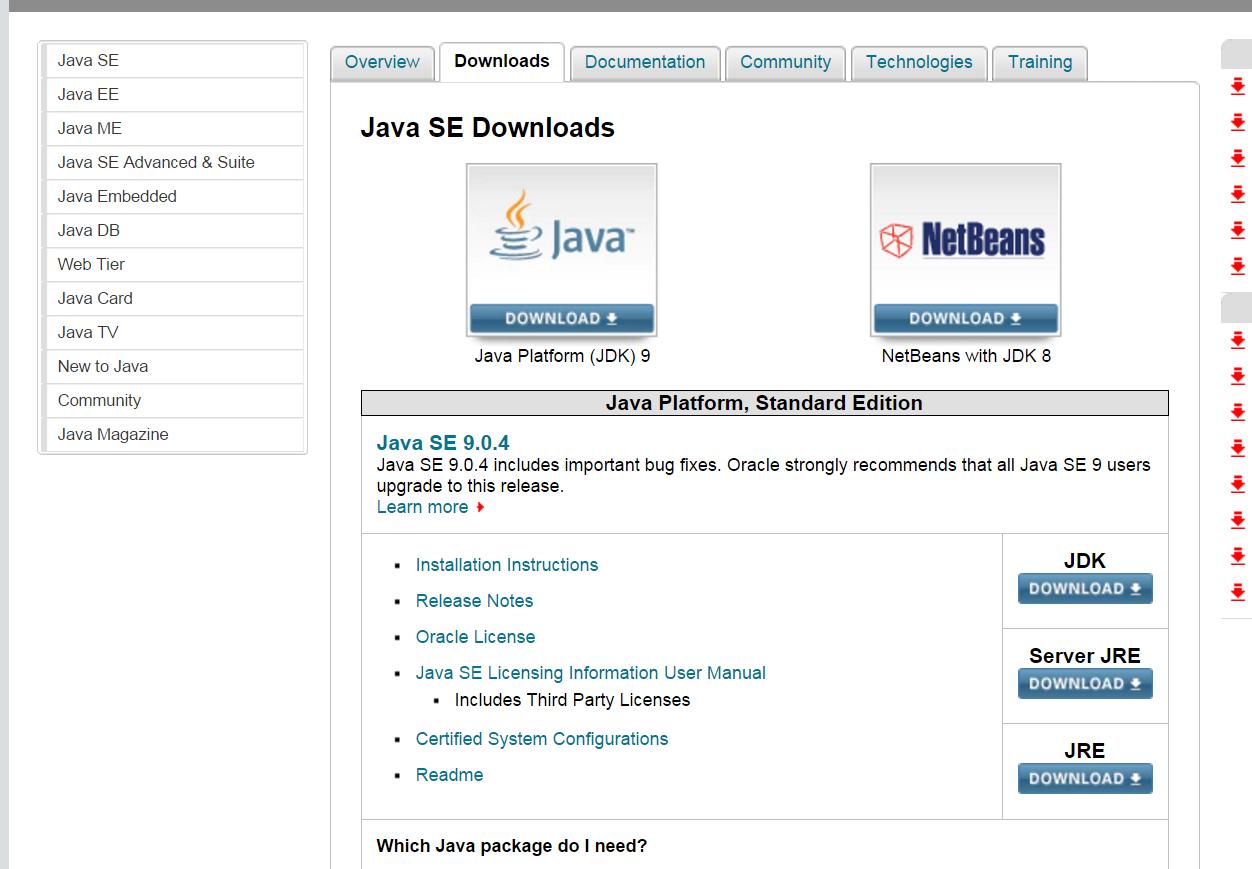Click the Java SE 9.0.4 heading link
Screen dimensions: 1252x869
pos(443,443)
